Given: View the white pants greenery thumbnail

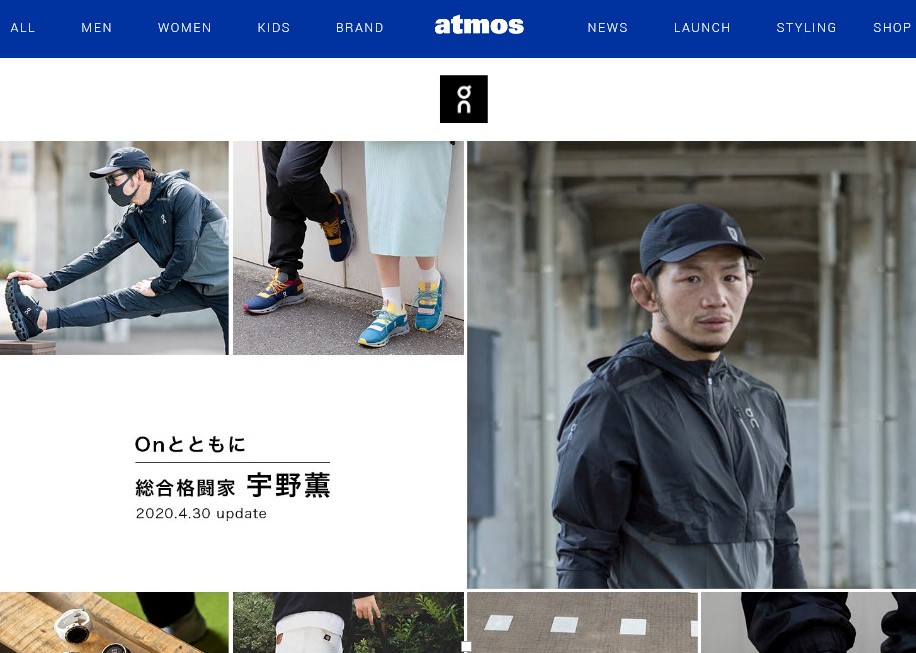Looking at the screenshot, I should [348, 623].
